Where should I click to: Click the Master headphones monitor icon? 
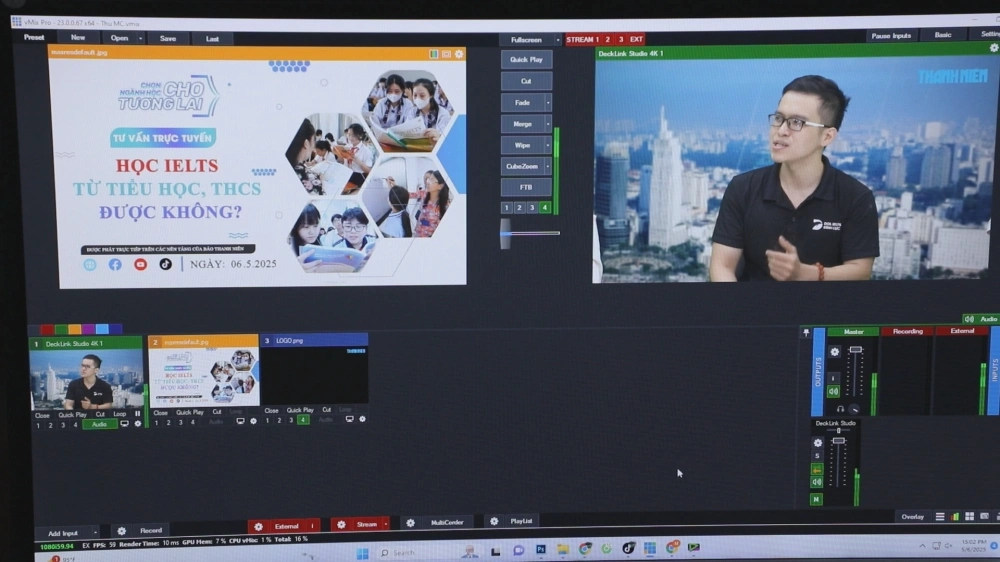tap(840, 408)
